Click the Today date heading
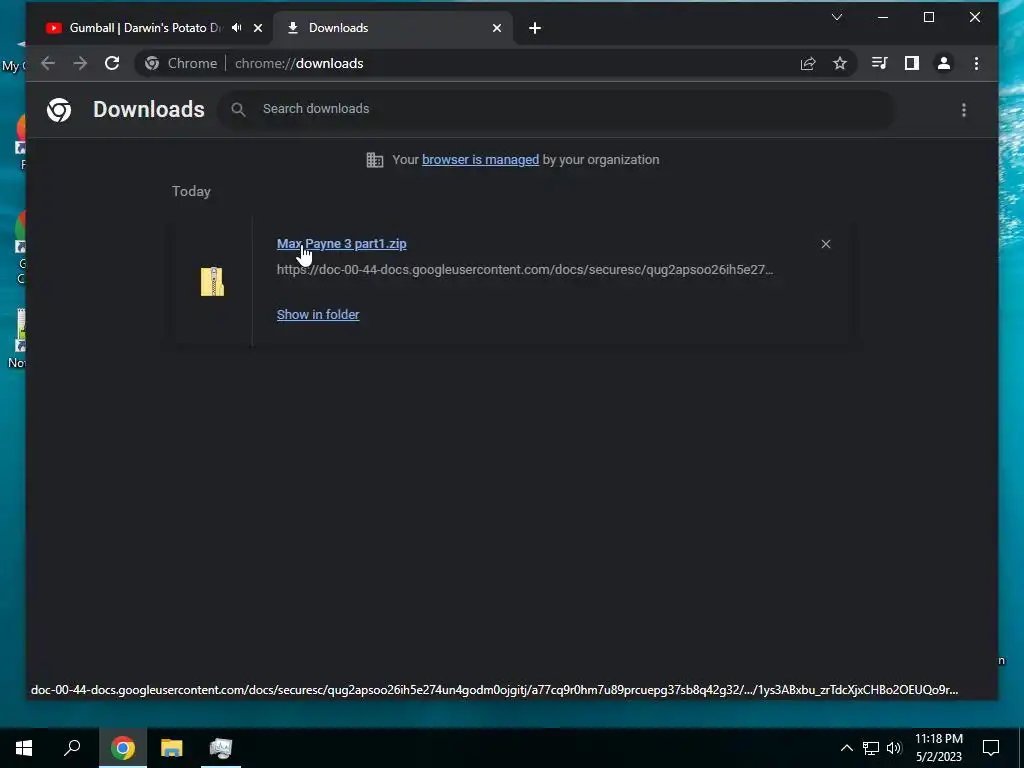 click(x=191, y=191)
